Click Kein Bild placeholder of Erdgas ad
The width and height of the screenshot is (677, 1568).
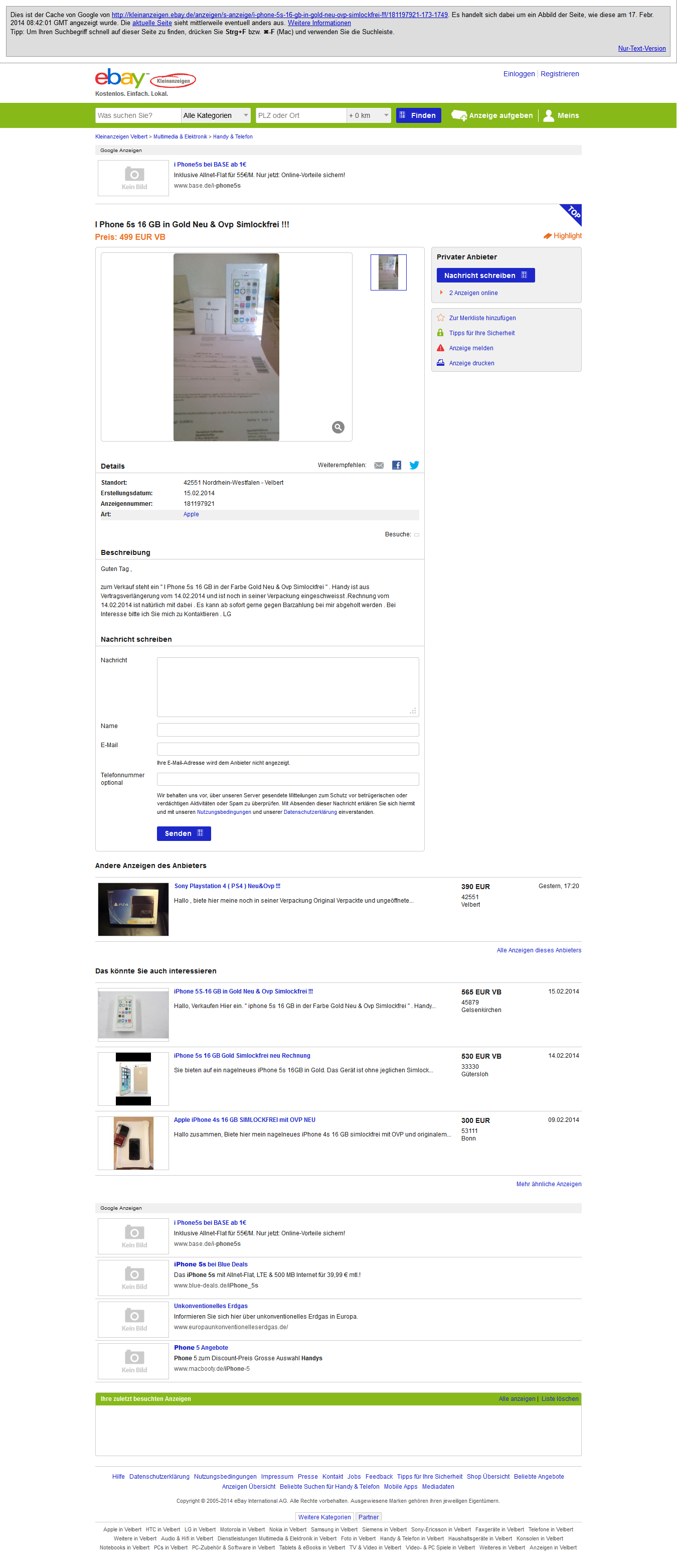(x=133, y=1319)
